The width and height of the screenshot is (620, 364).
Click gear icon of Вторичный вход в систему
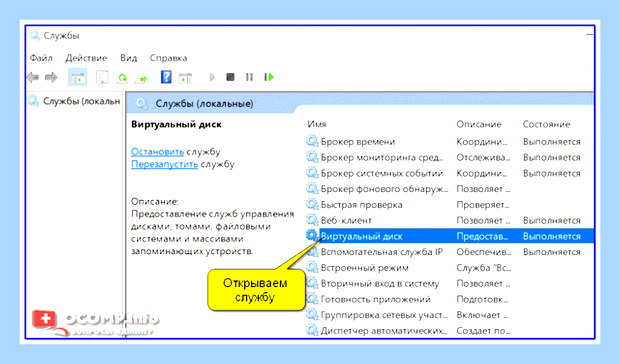click(x=312, y=283)
